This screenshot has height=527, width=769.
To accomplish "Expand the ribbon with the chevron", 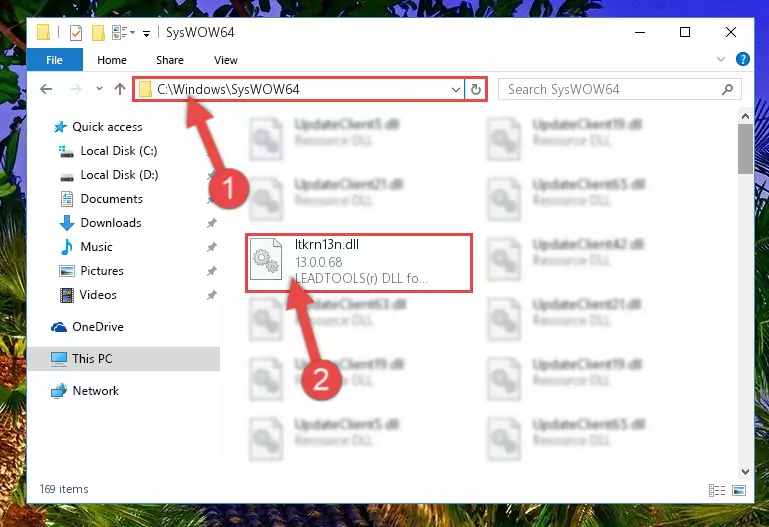I will [x=720, y=59].
